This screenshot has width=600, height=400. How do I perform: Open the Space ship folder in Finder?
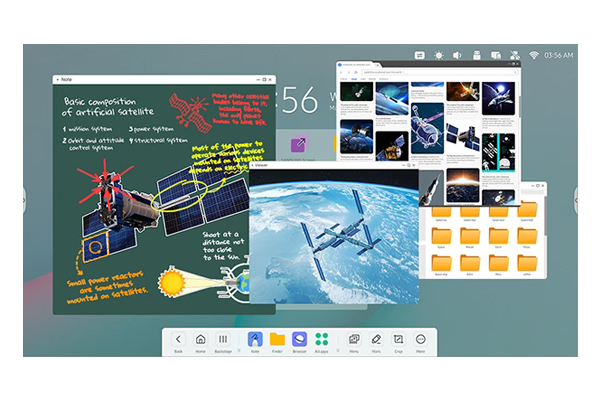[441, 265]
